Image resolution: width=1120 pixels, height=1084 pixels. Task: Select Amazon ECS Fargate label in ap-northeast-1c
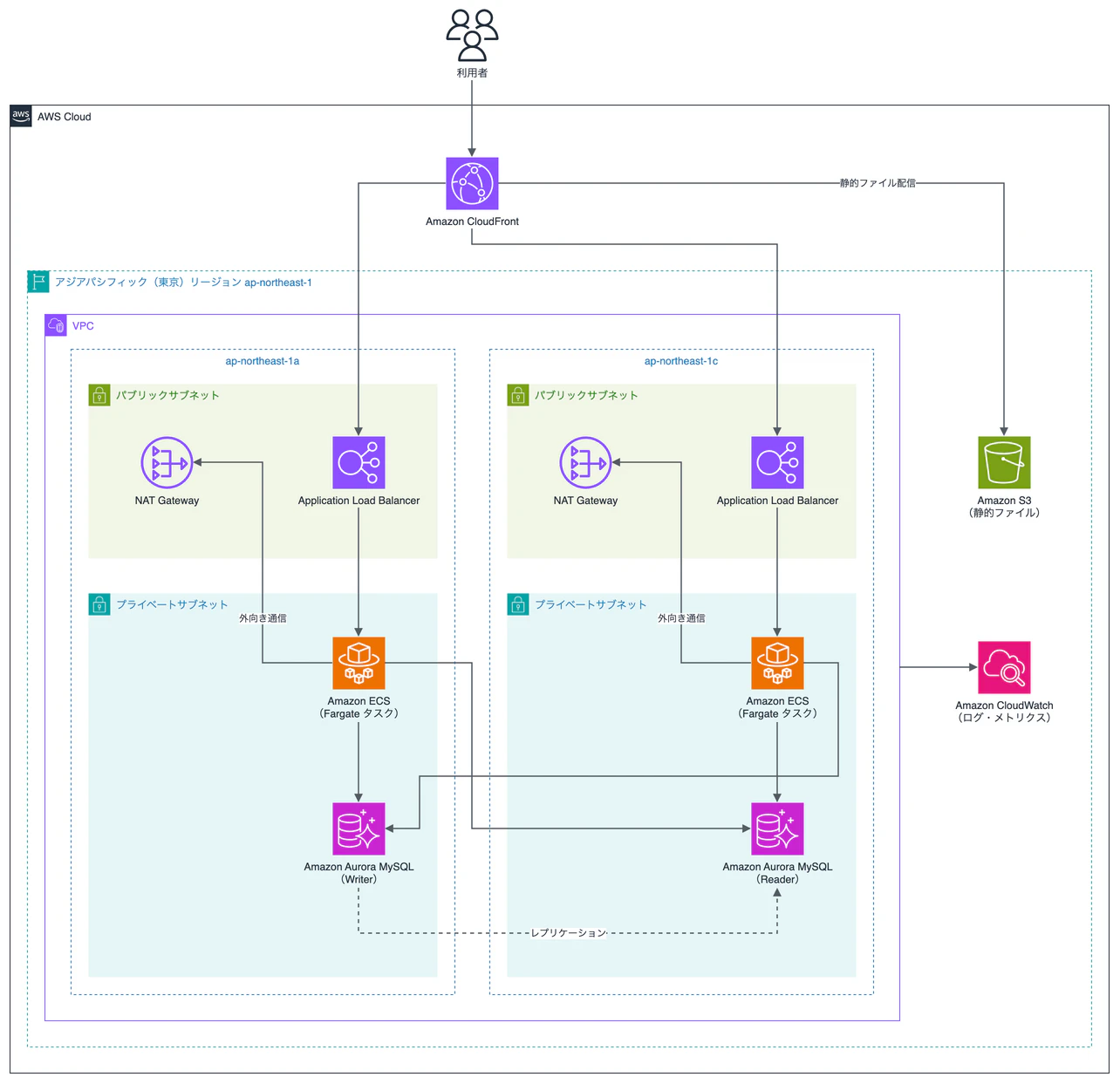click(777, 707)
